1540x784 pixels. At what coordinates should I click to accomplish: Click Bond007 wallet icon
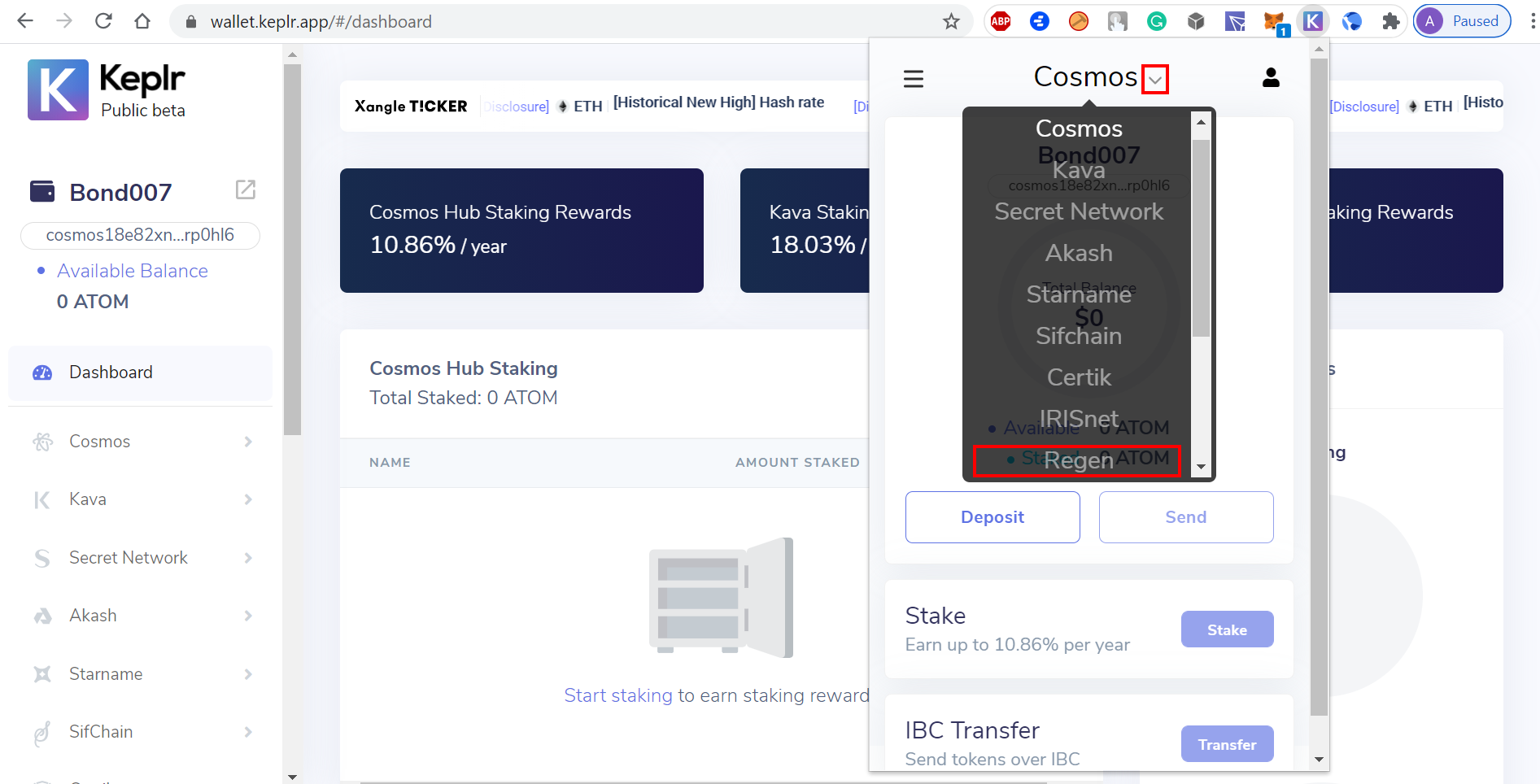(x=42, y=192)
